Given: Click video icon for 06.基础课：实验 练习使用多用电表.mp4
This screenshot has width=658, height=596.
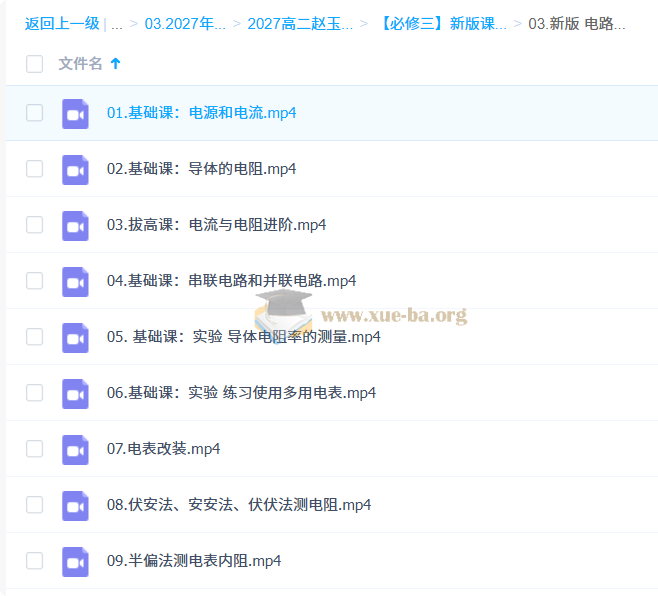Looking at the screenshot, I should coord(76,394).
